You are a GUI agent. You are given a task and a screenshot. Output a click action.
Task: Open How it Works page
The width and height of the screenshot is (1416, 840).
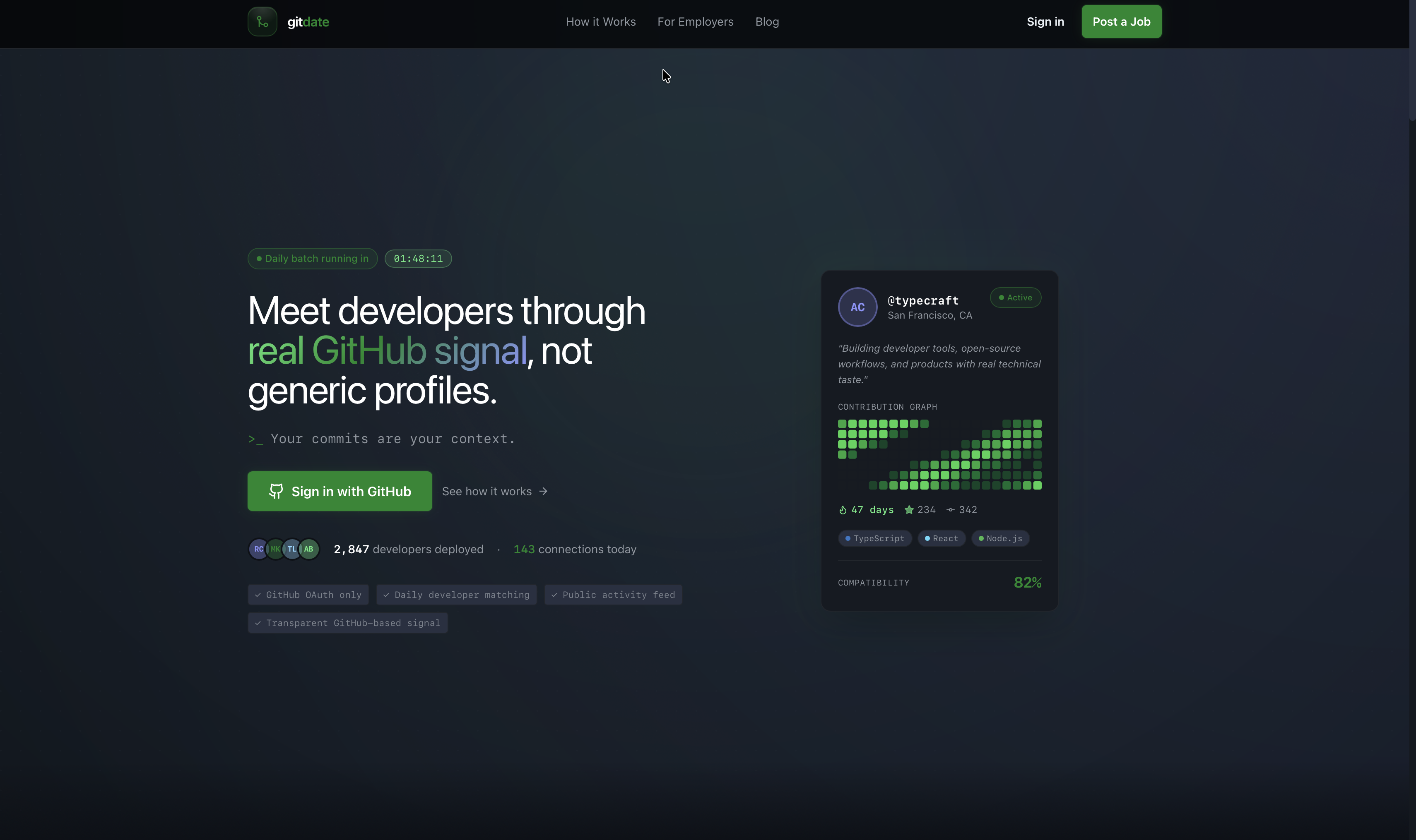600,22
